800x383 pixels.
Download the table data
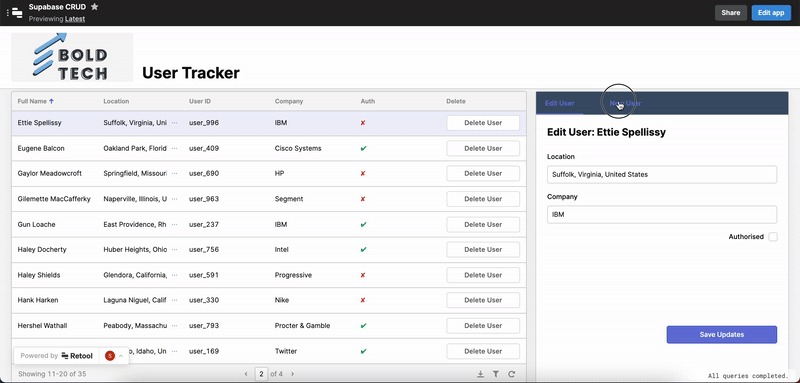[480, 374]
